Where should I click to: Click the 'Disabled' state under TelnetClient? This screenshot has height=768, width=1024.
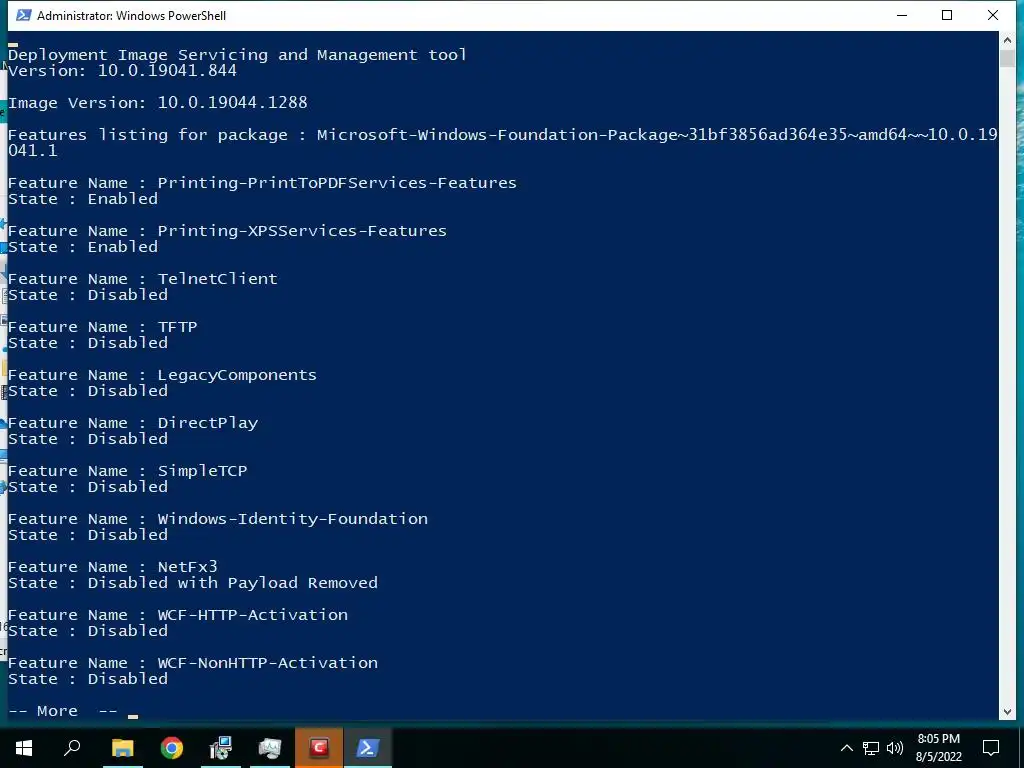[x=128, y=295]
